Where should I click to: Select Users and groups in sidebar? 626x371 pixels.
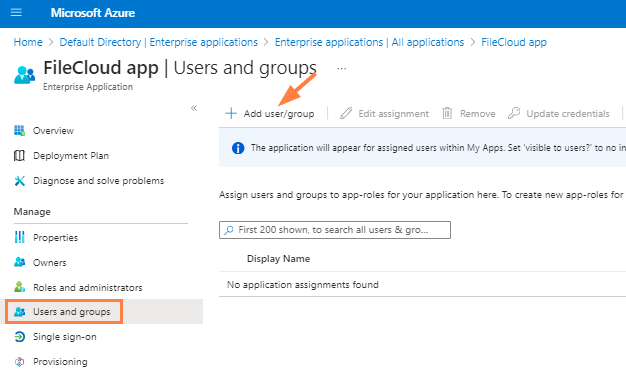pyautogui.click(x=71, y=312)
